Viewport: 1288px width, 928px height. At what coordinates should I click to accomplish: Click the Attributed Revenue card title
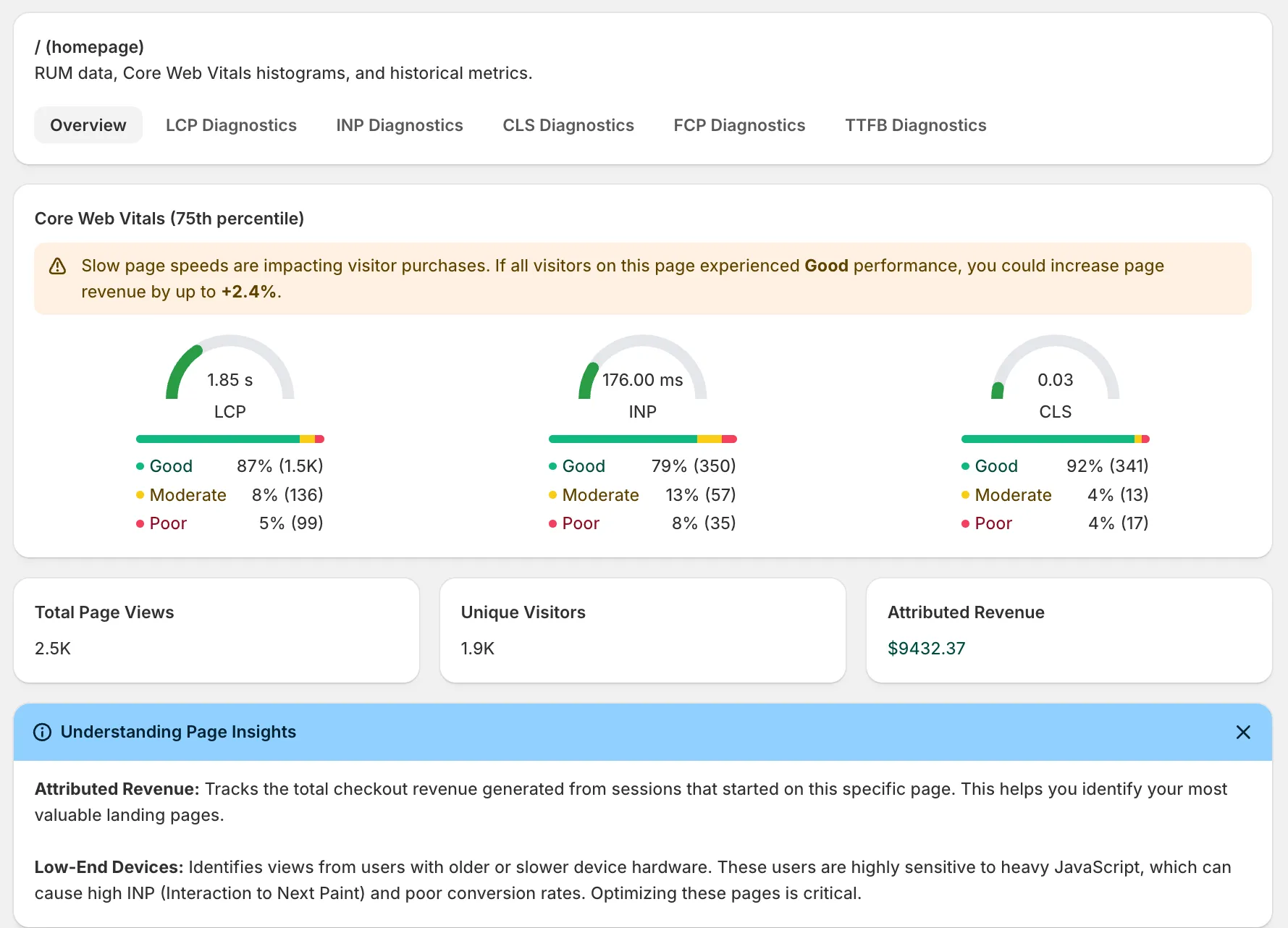[966, 612]
